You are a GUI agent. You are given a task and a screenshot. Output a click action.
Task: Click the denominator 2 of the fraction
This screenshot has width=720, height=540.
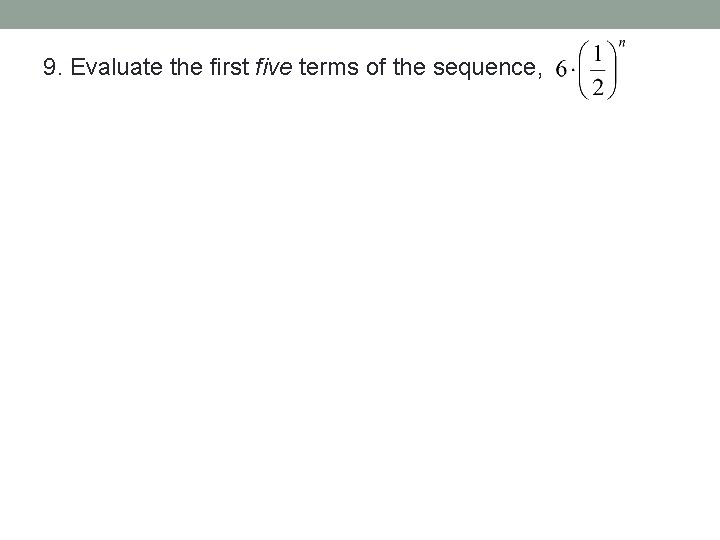coord(598,87)
